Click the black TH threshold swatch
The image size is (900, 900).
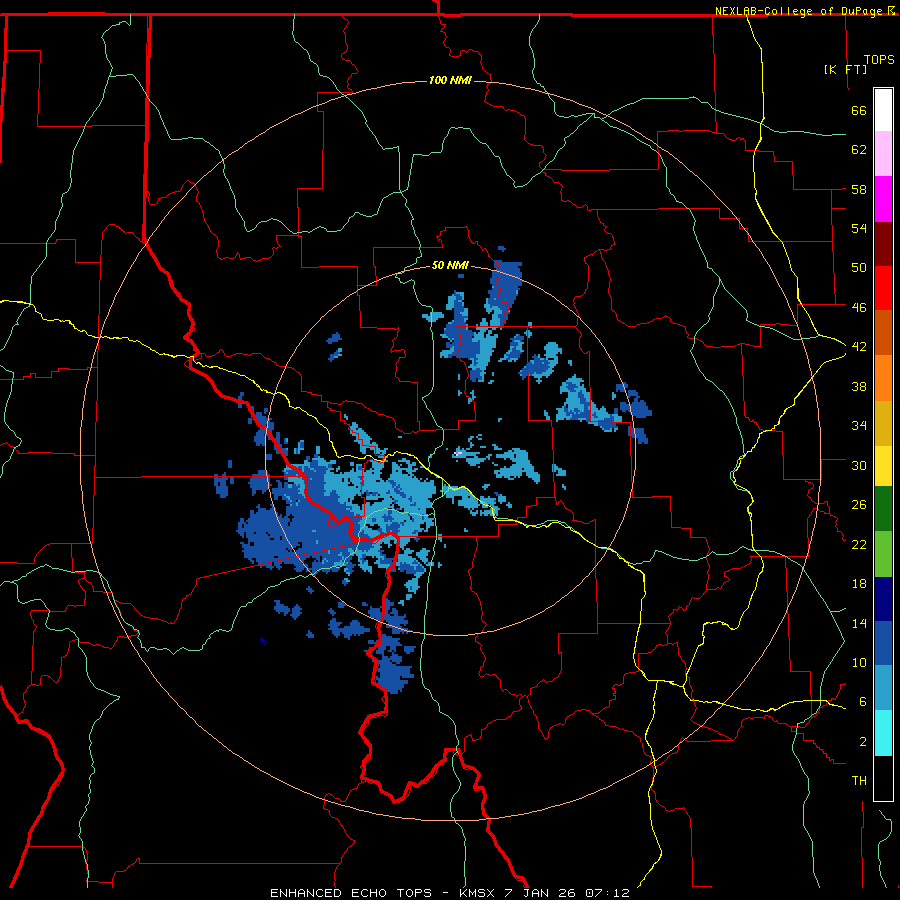(x=883, y=778)
